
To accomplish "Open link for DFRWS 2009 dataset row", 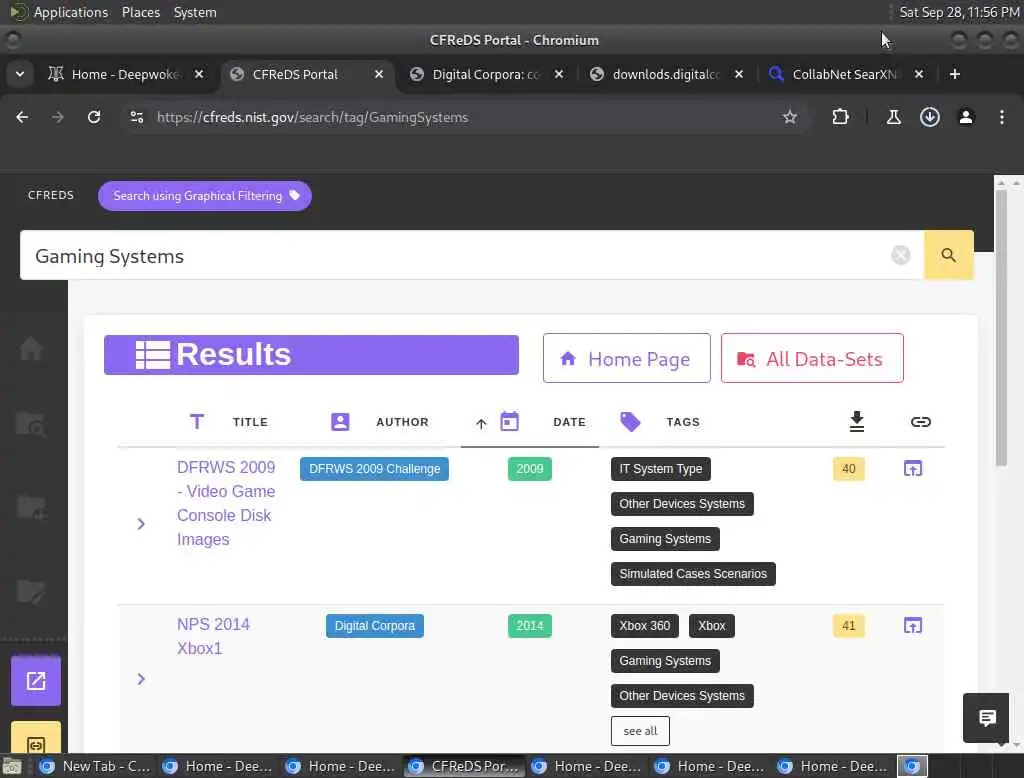I will (912, 468).
